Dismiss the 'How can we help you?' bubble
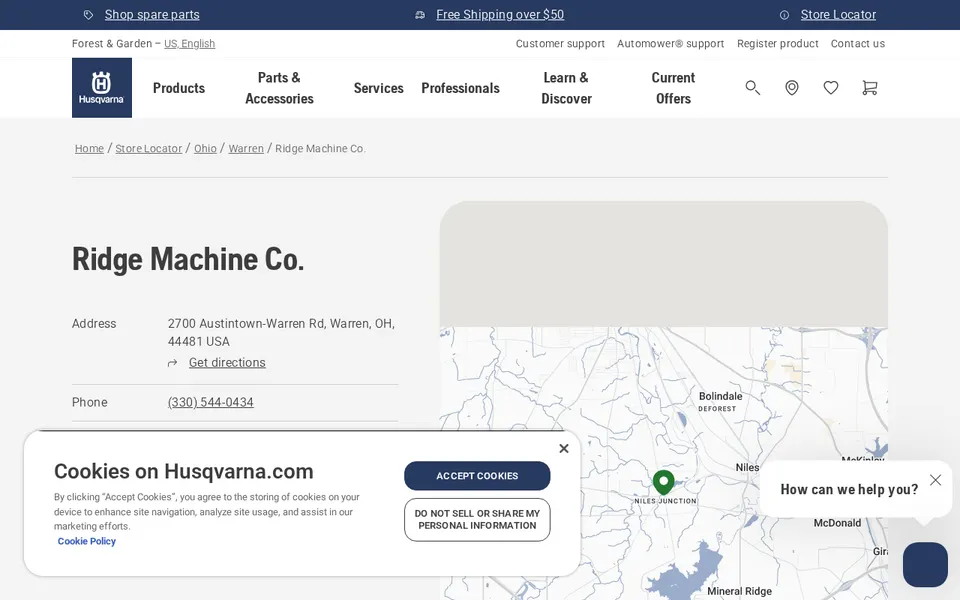Viewport: 960px width, 600px height. [936, 480]
